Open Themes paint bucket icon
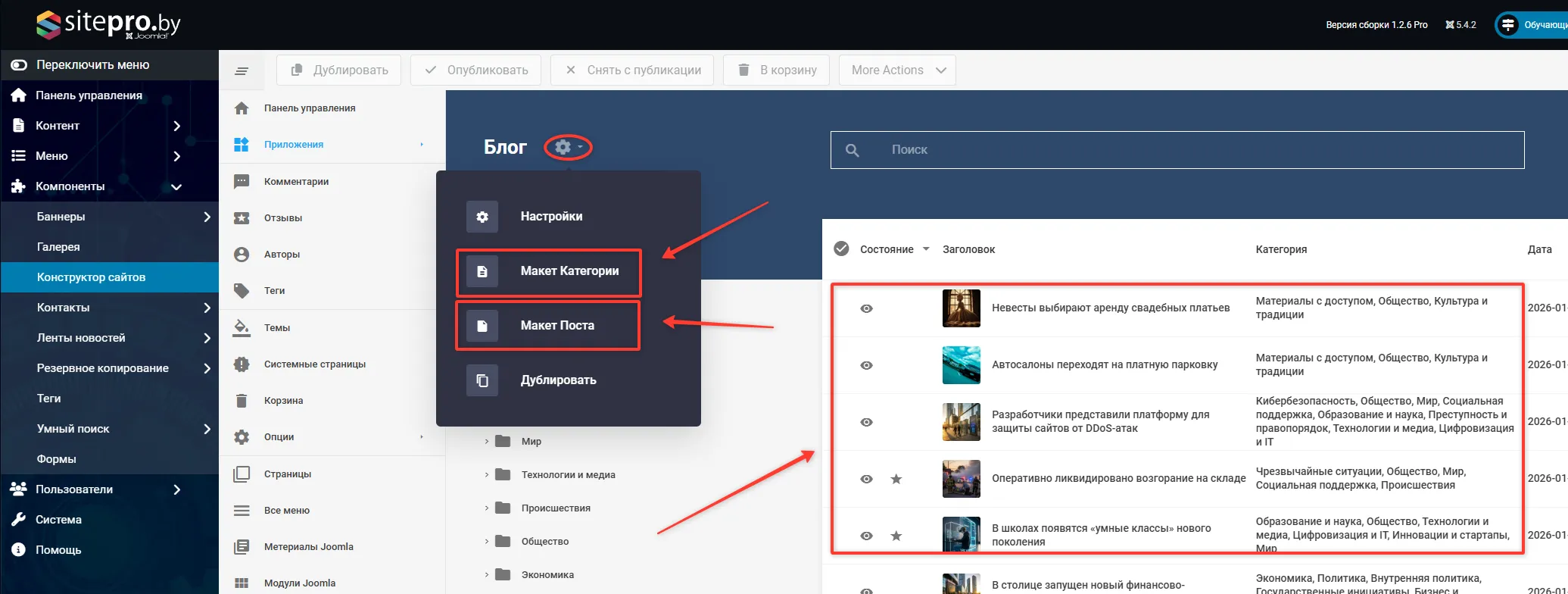 (x=242, y=327)
